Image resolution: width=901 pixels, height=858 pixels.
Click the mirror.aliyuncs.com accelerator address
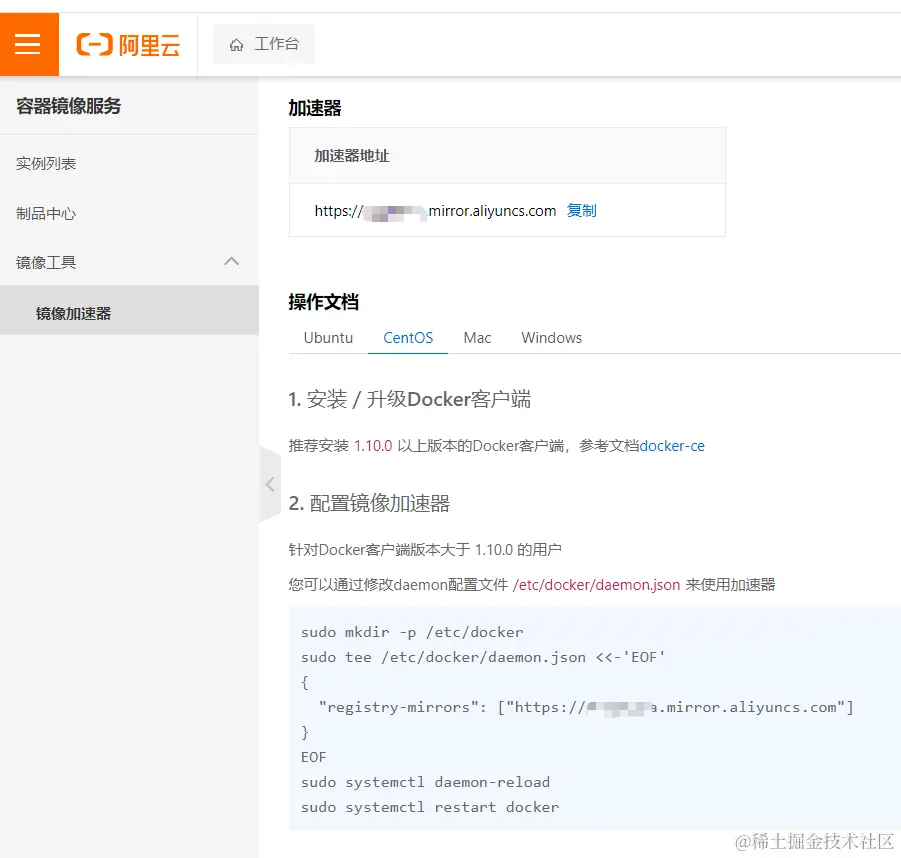[x=435, y=211]
